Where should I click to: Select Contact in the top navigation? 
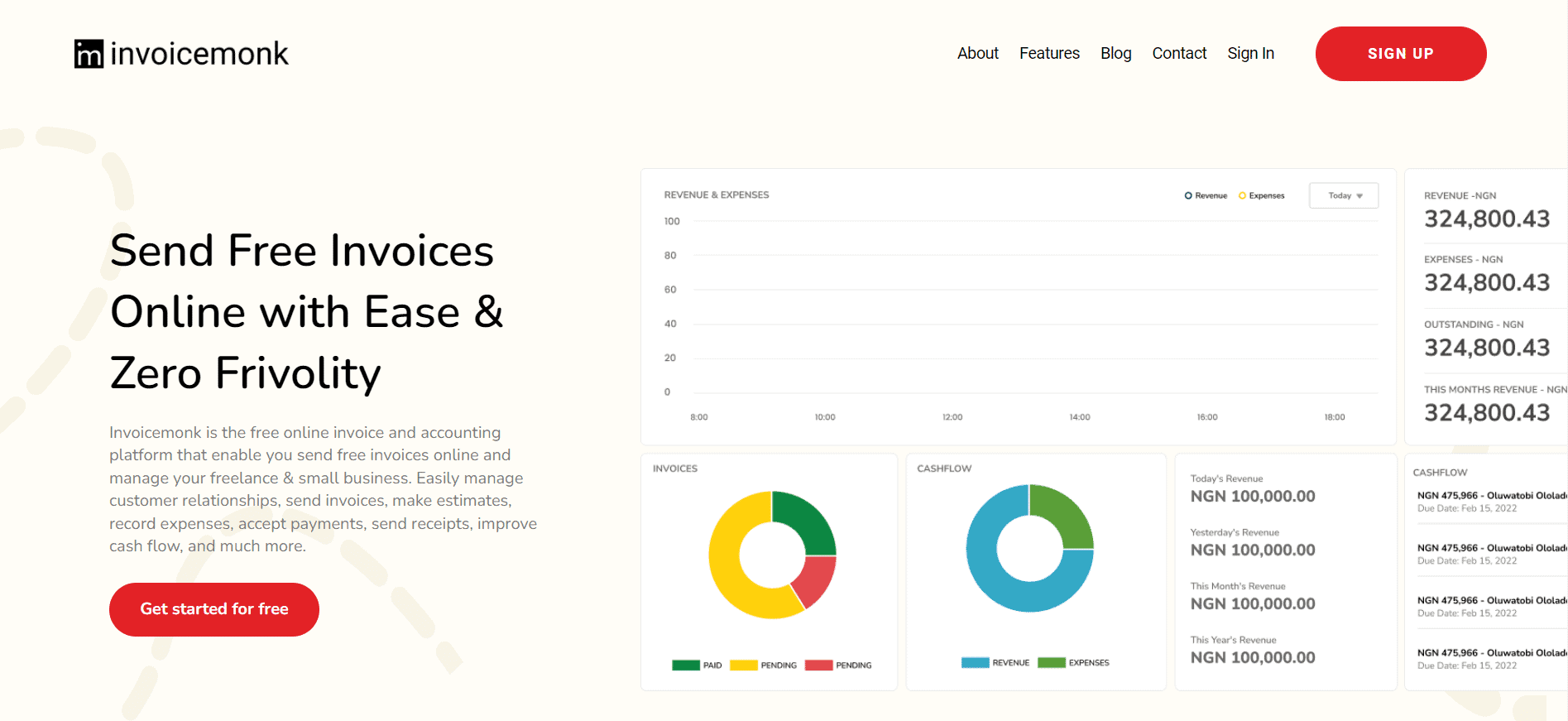pos(1179,53)
